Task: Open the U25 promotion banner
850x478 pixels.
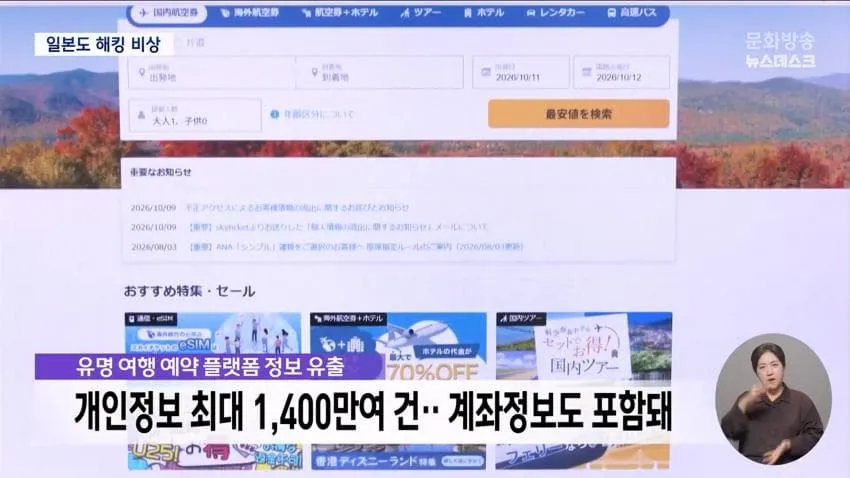Action: tap(215, 457)
